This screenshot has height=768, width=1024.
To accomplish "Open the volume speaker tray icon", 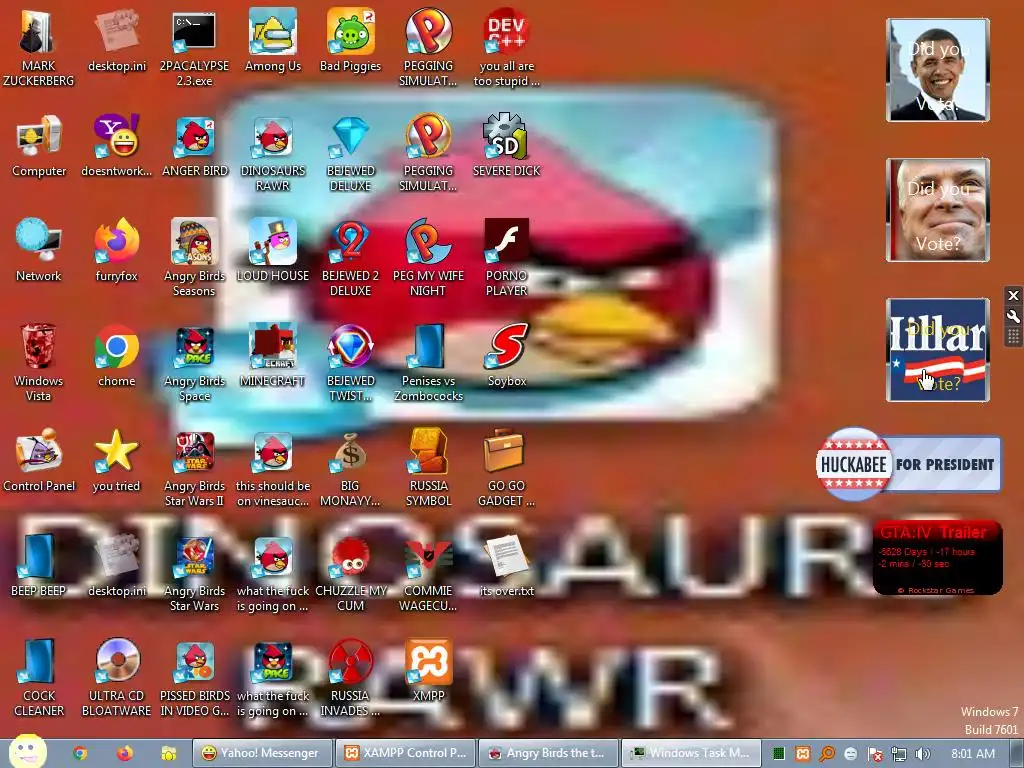I will pos(922,754).
